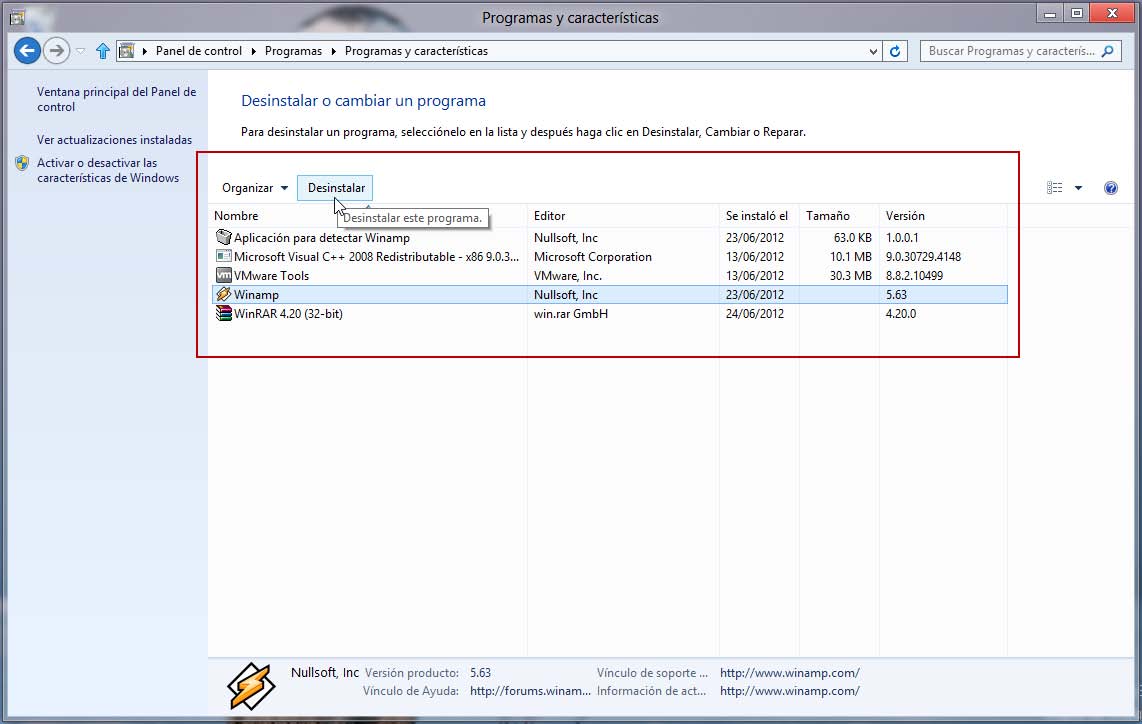Expand the address bar history dropdown
The image size is (1142, 724).
coord(872,51)
